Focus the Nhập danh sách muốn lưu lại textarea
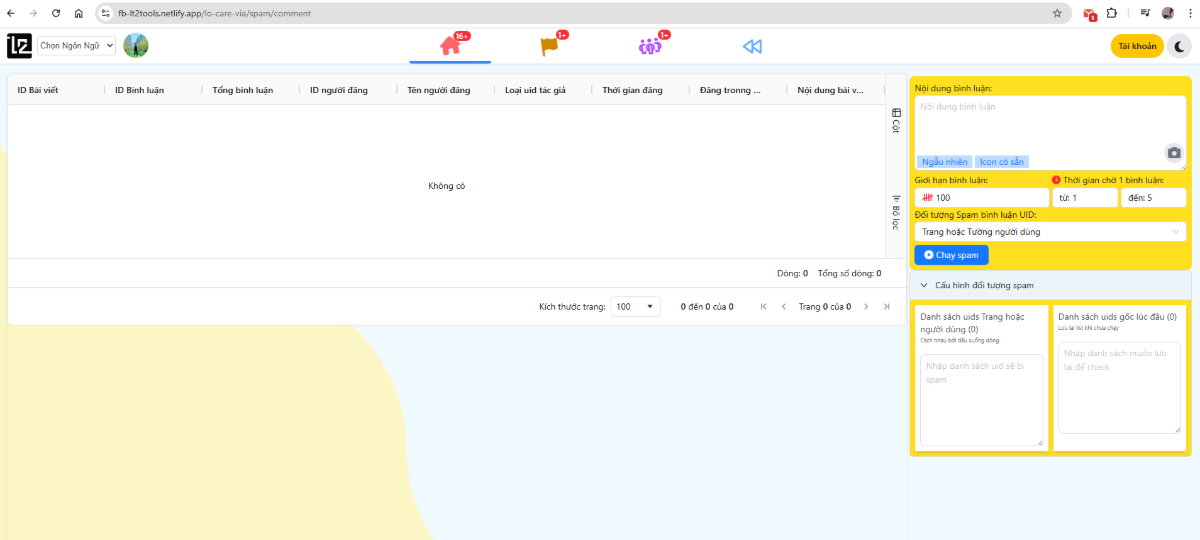Viewport: 1200px width, 540px height. 1120,388
